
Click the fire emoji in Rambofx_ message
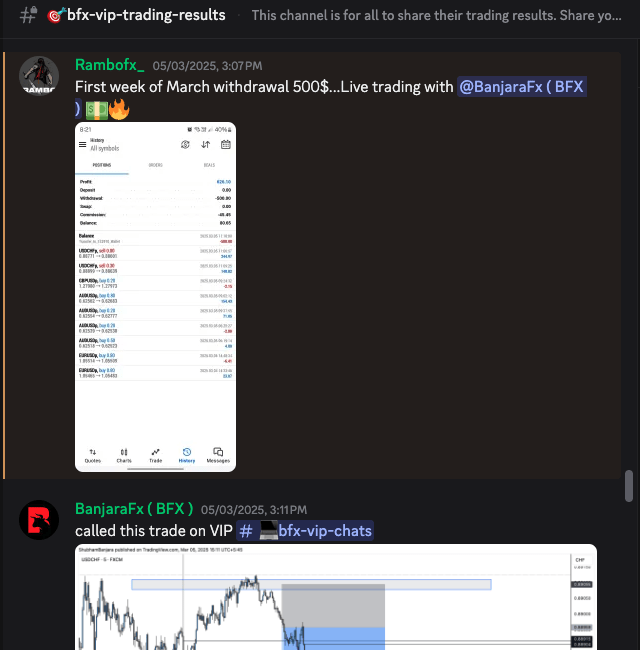(x=119, y=109)
